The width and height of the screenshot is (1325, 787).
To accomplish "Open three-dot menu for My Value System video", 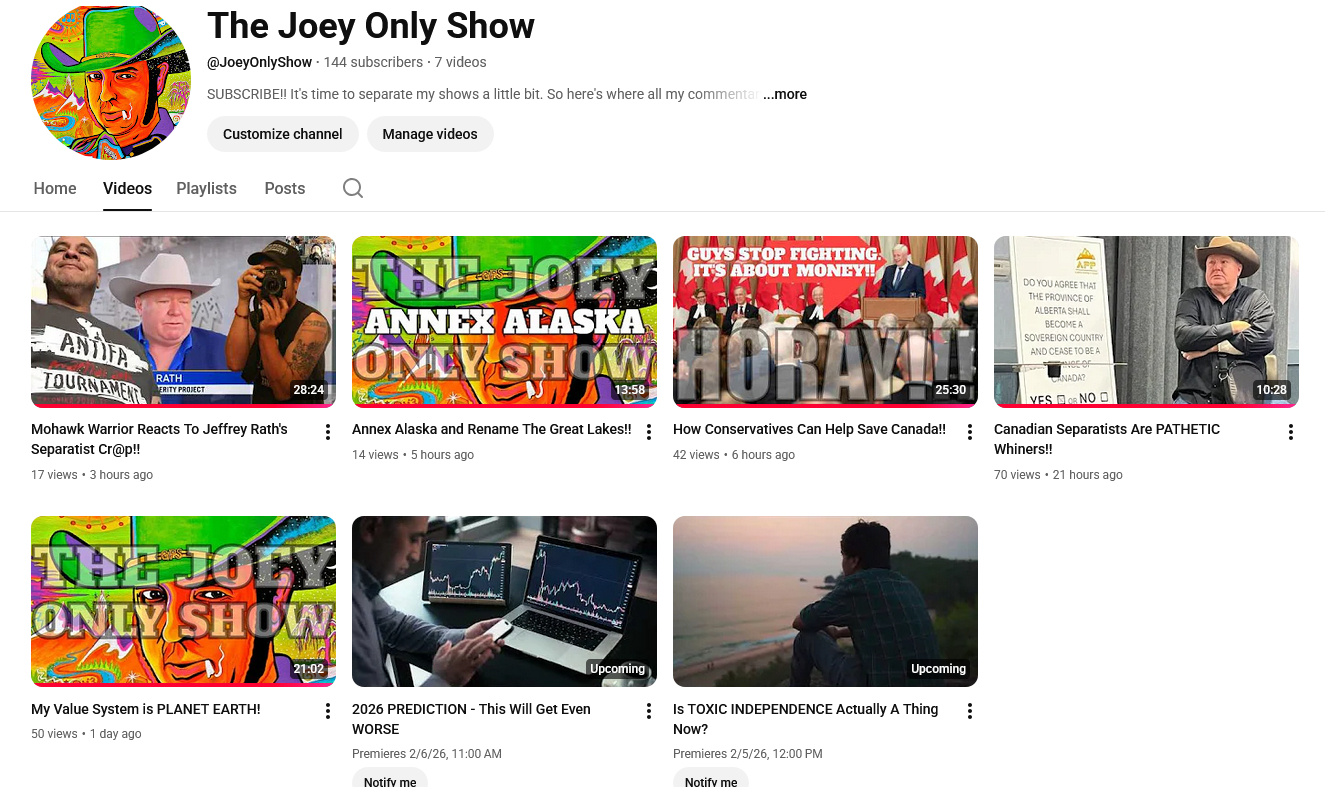I will tap(327, 711).
